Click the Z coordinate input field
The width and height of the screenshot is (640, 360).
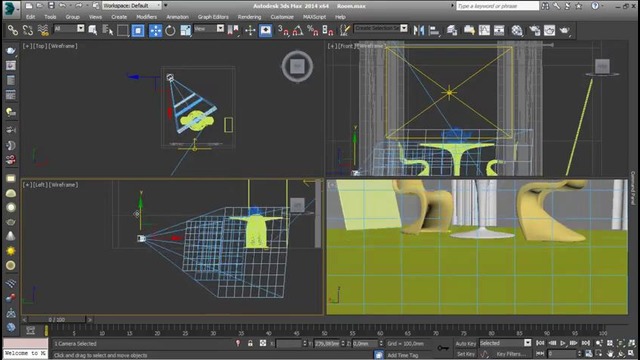click(x=366, y=344)
